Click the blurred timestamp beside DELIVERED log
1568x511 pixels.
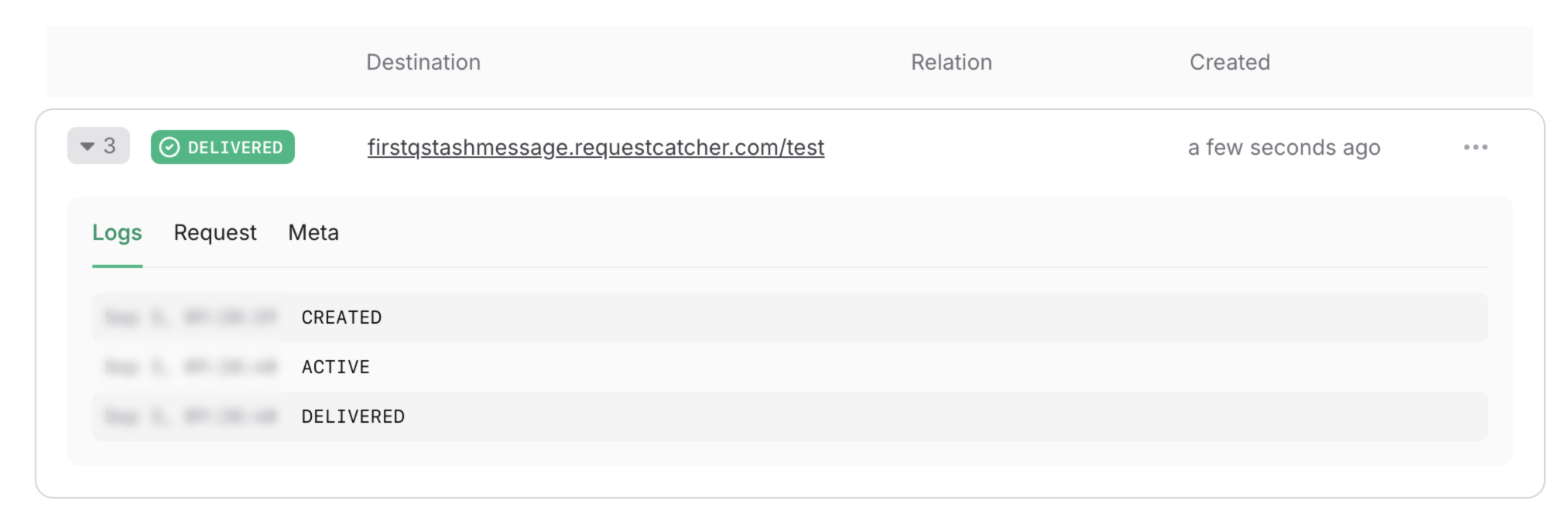pyautogui.click(x=190, y=417)
